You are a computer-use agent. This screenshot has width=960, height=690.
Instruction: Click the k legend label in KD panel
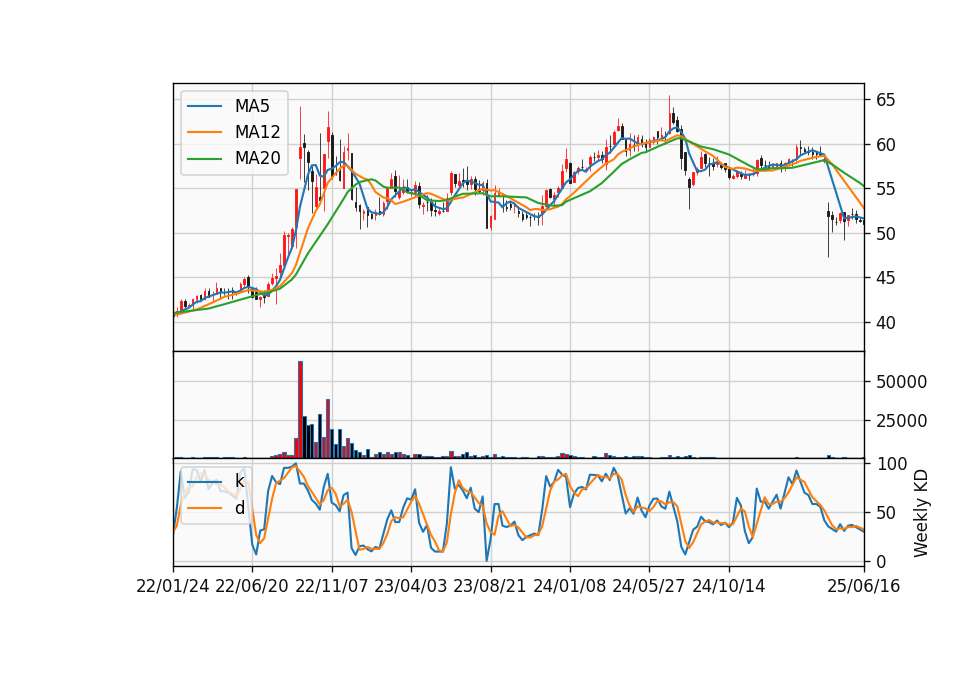pyautogui.click(x=239, y=481)
